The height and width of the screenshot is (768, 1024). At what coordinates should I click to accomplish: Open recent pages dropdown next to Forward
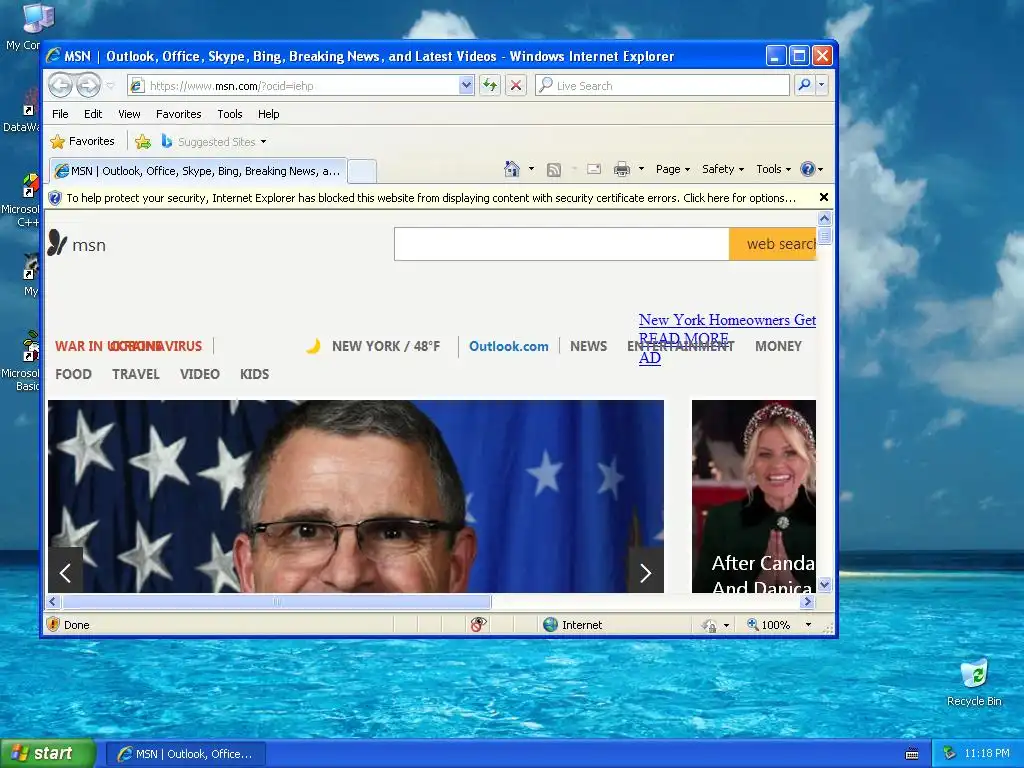(110, 86)
